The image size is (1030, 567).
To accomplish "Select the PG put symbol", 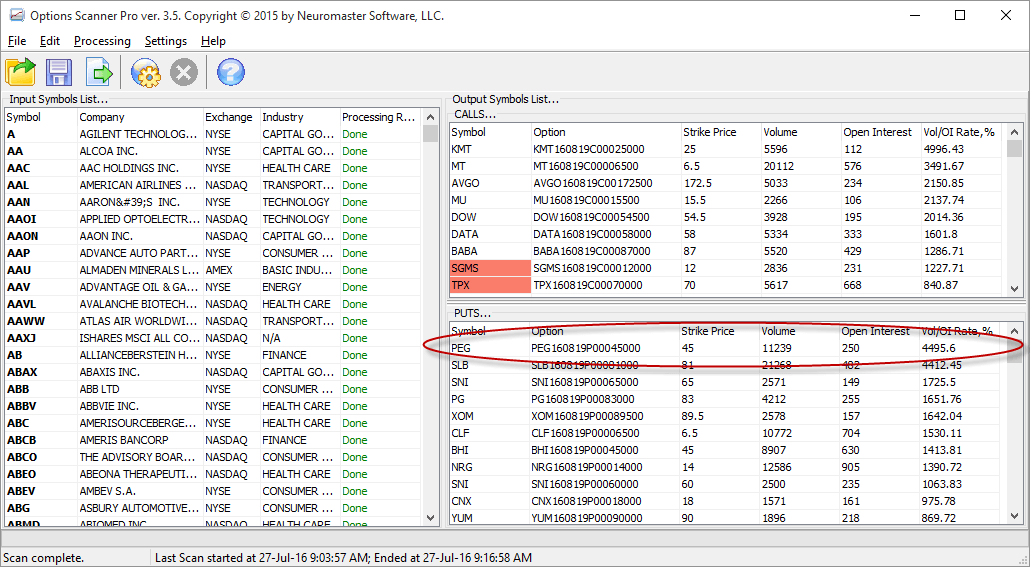I will tap(458, 399).
